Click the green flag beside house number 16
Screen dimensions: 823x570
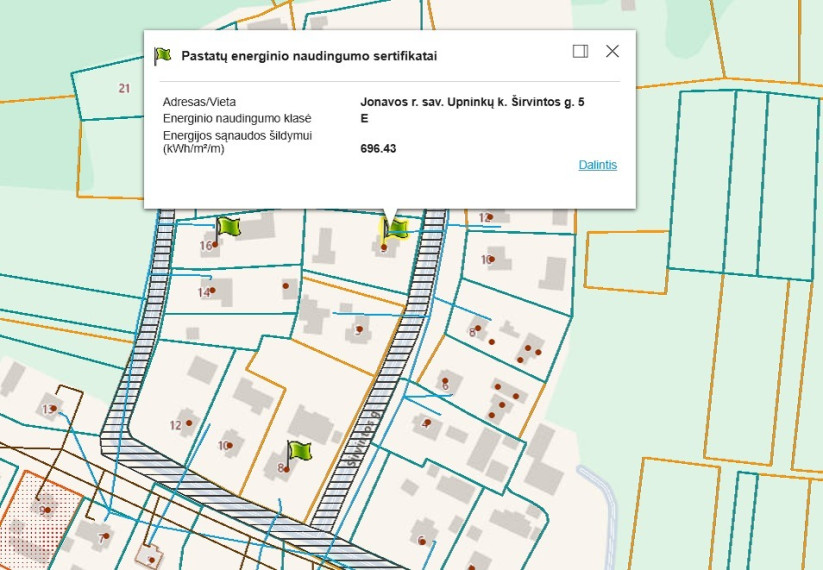(228, 228)
